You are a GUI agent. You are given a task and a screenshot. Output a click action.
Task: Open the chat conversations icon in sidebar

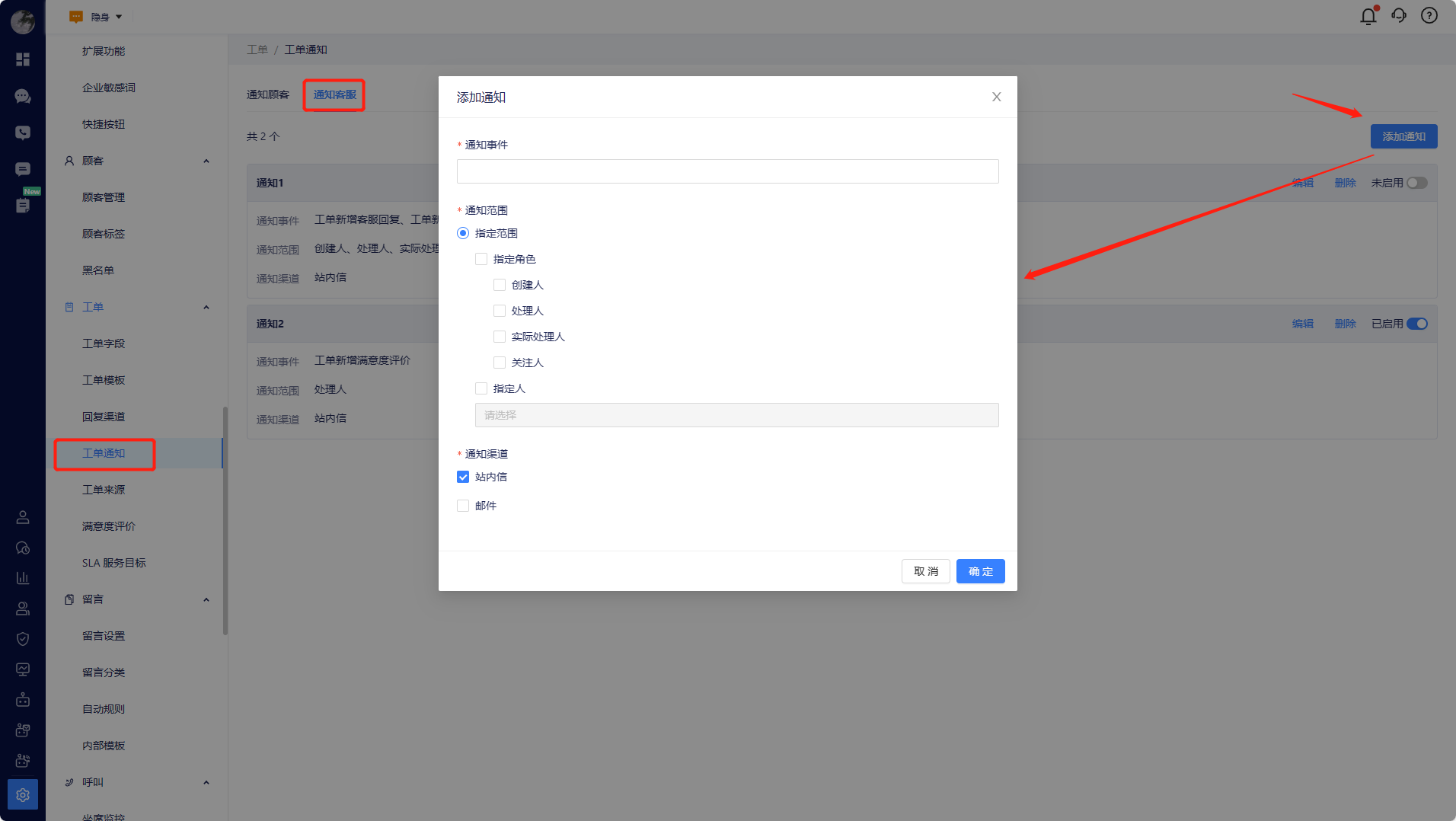(x=23, y=96)
